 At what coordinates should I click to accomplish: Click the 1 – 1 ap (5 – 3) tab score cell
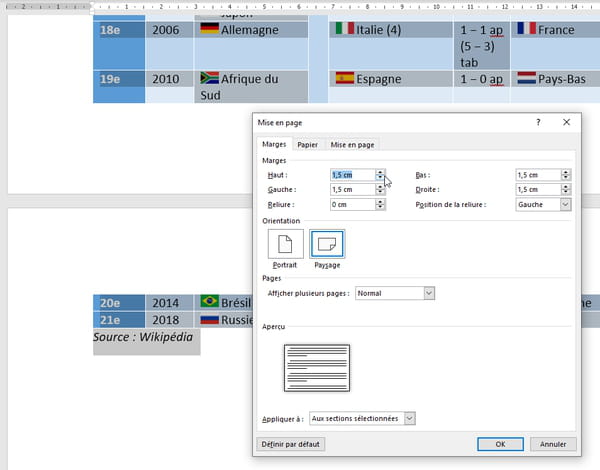pyautogui.click(x=481, y=46)
